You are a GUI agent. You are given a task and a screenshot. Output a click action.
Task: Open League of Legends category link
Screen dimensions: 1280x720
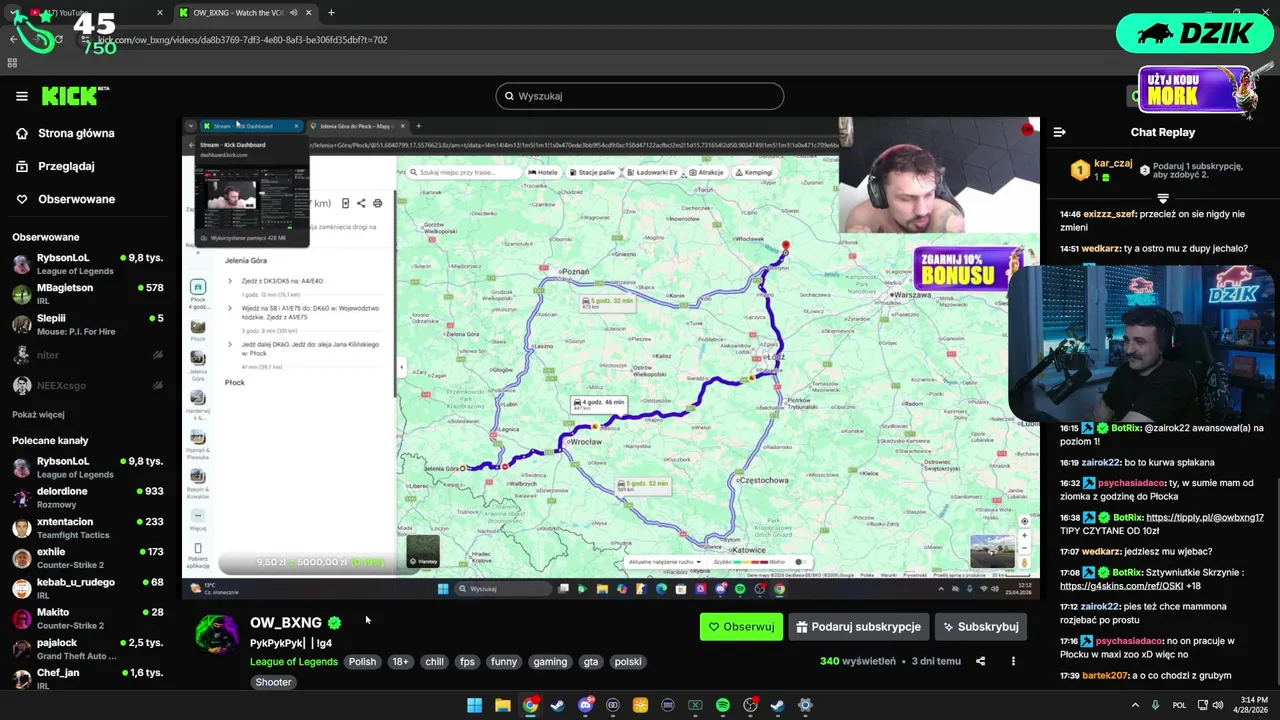pos(294,662)
